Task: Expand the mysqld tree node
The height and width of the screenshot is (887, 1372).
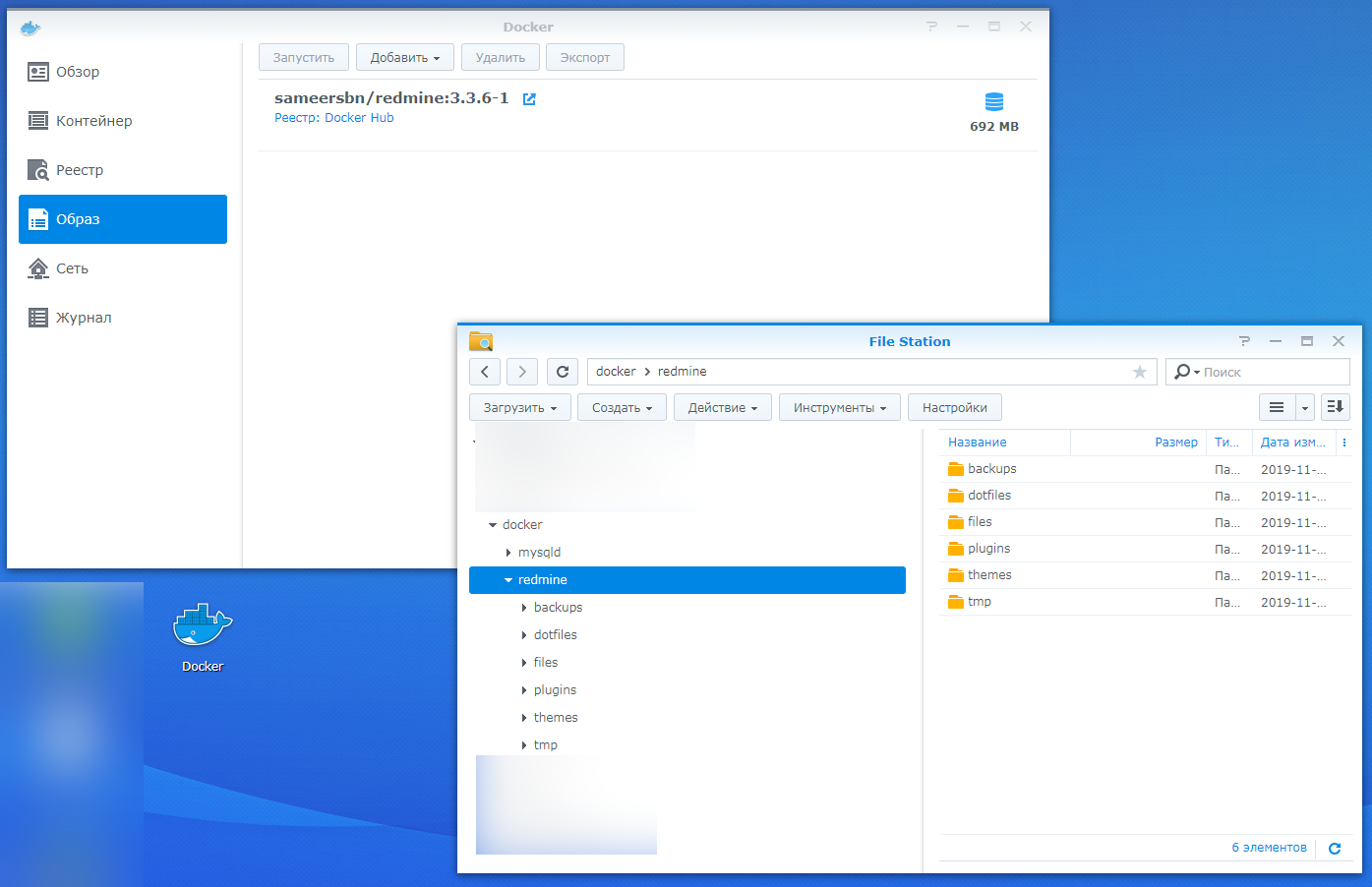Action: click(x=508, y=553)
